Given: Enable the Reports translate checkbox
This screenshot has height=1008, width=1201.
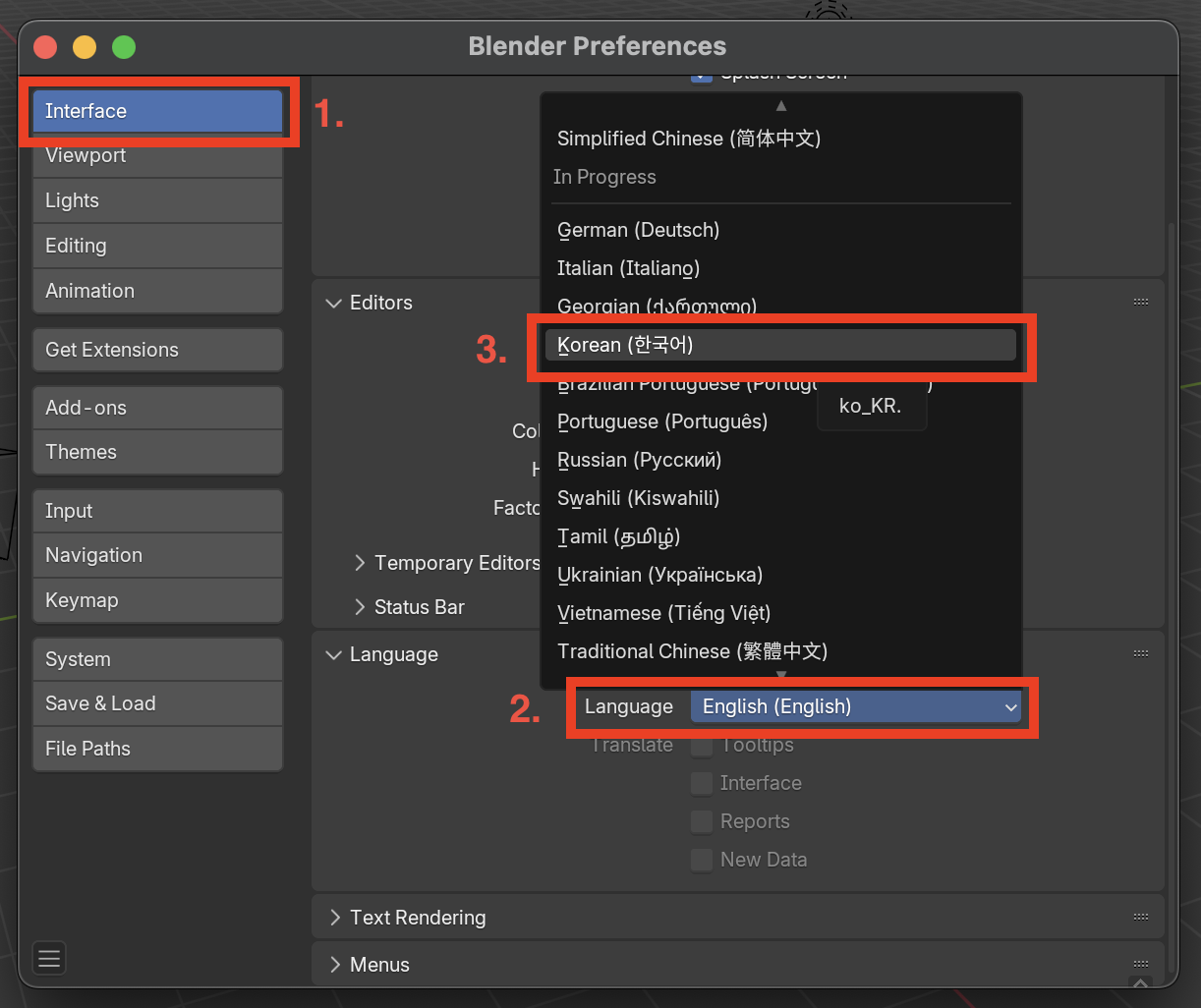Looking at the screenshot, I should click(x=702, y=821).
